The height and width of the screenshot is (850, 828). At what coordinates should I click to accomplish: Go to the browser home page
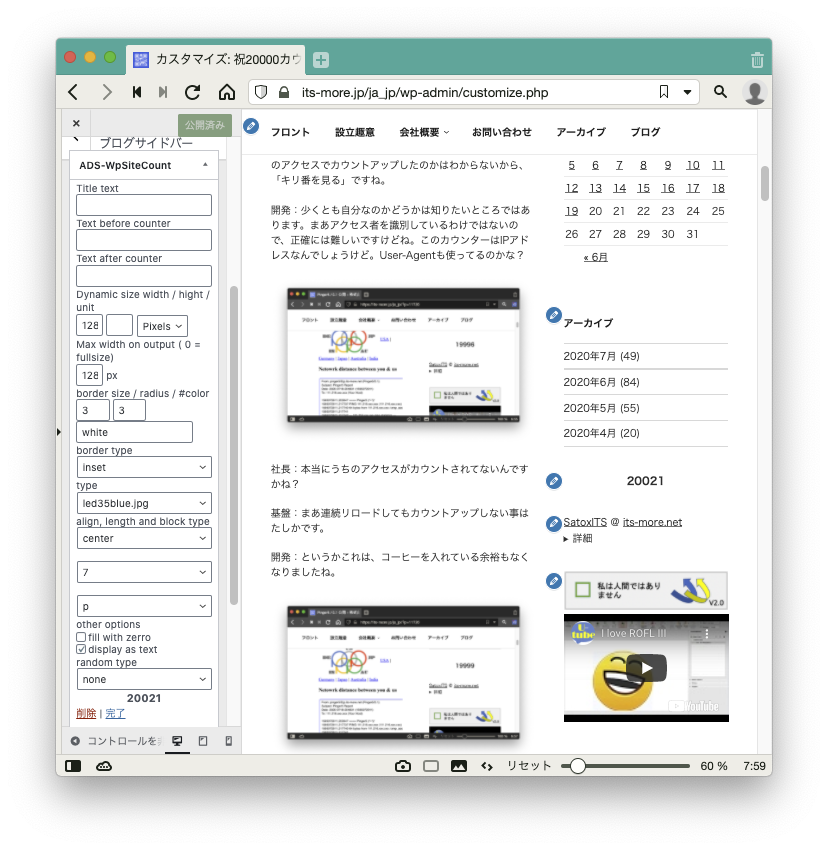(x=227, y=92)
